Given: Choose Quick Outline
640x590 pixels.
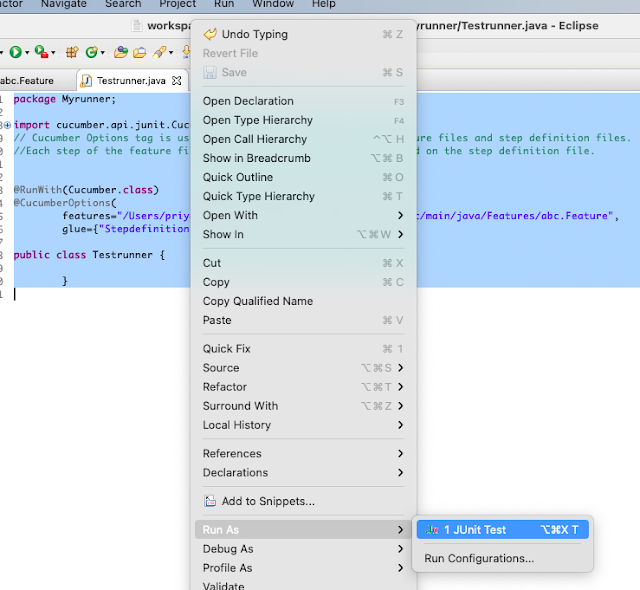Looking at the screenshot, I should (303, 177).
